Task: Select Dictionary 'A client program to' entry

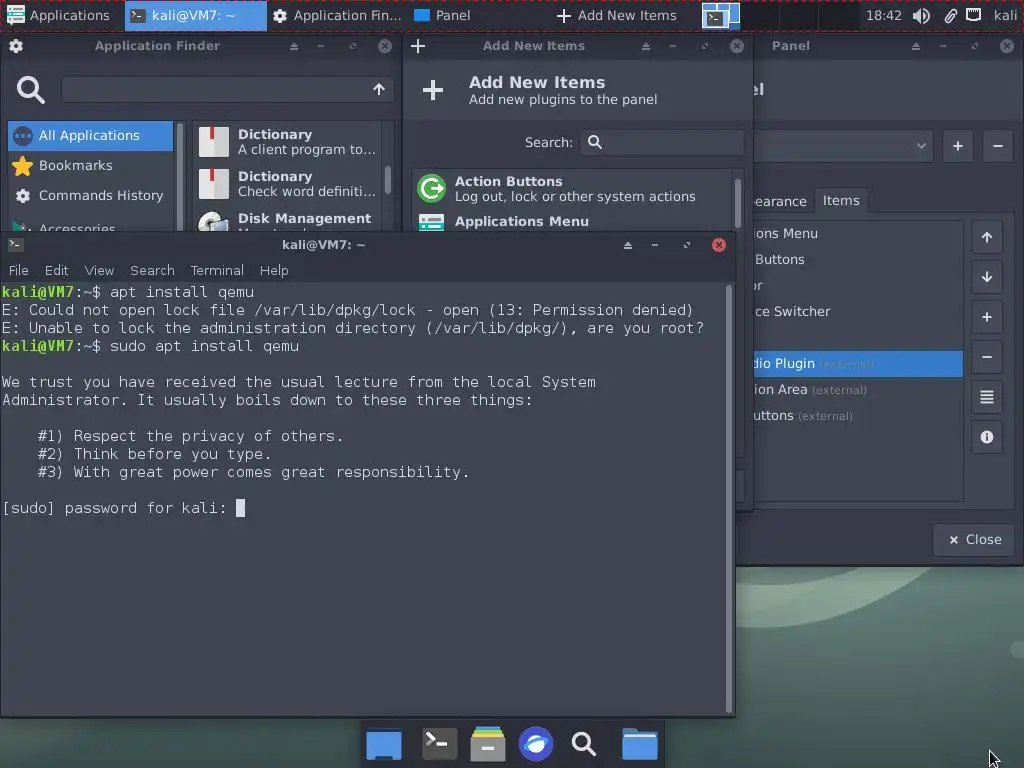Action: tap(287, 142)
